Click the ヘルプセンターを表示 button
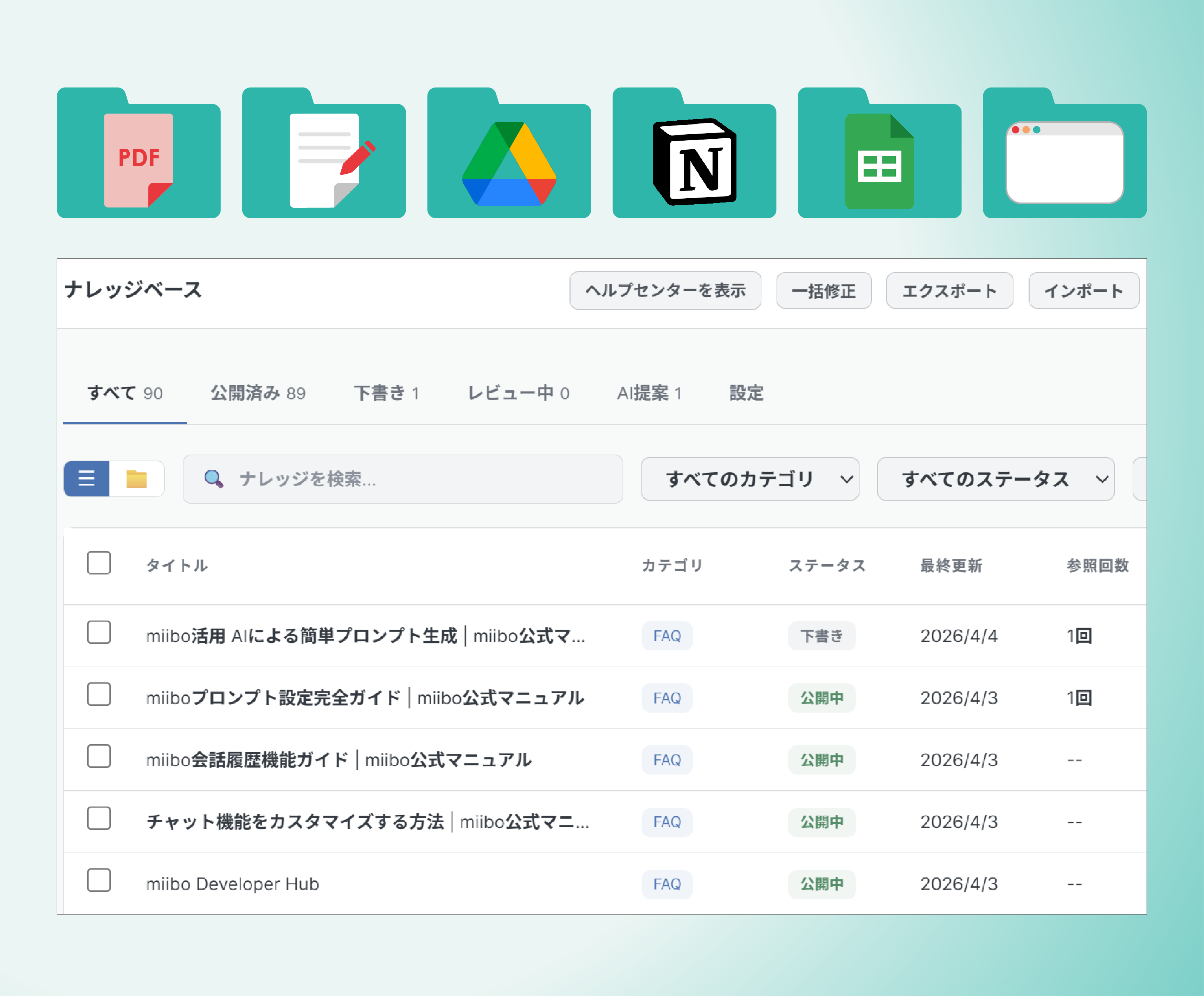The image size is (1204, 996). pyautogui.click(x=665, y=290)
